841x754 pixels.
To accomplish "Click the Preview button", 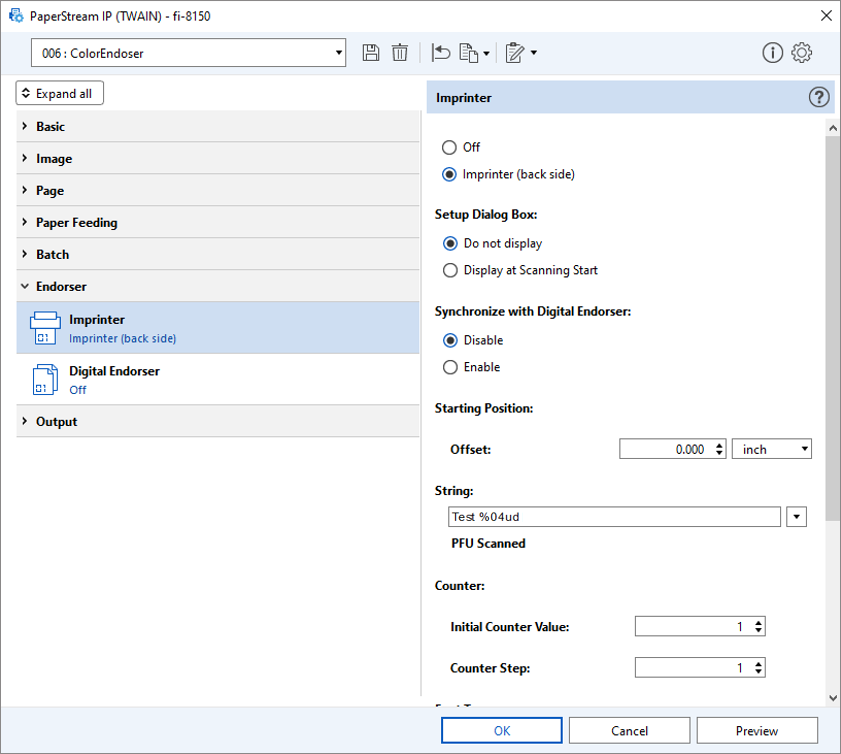I will pyautogui.click(x=757, y=730).
